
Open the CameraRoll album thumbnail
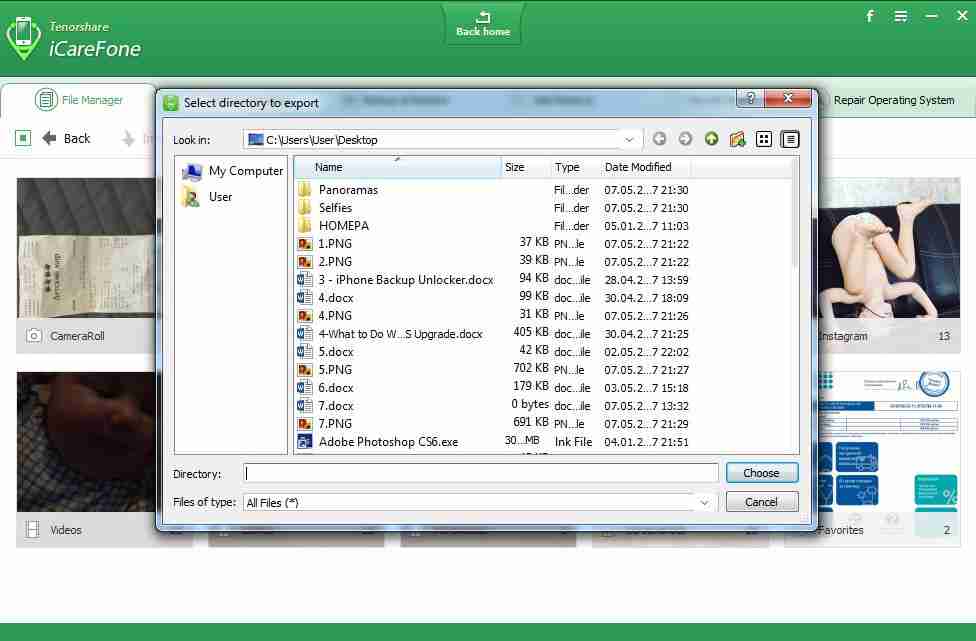pyautogui.click(x=86, y=248)
